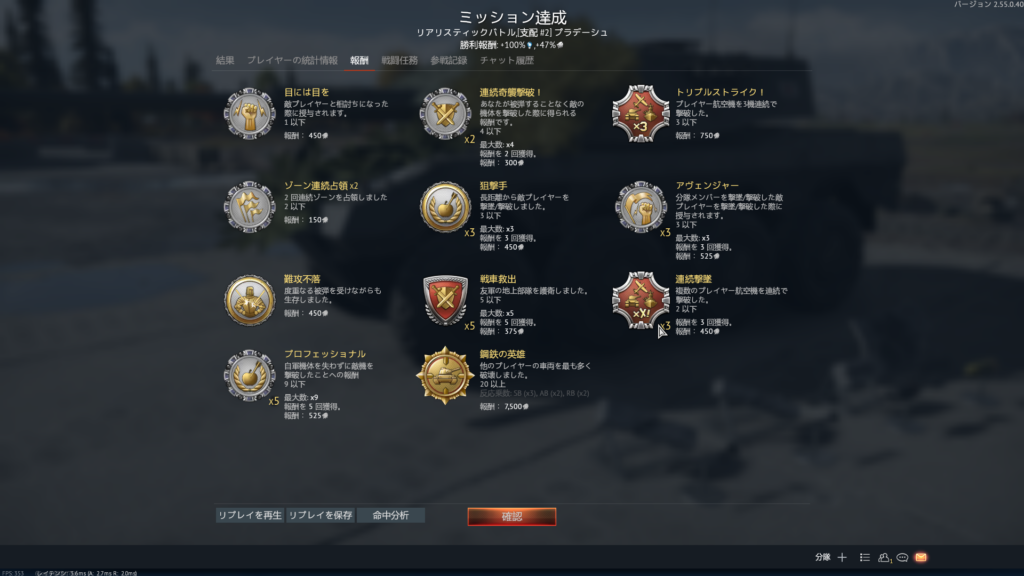Switch to the 結果 tab
Image resolution: width=1024 pixels, height=576 pixels.
coord(225,60)
